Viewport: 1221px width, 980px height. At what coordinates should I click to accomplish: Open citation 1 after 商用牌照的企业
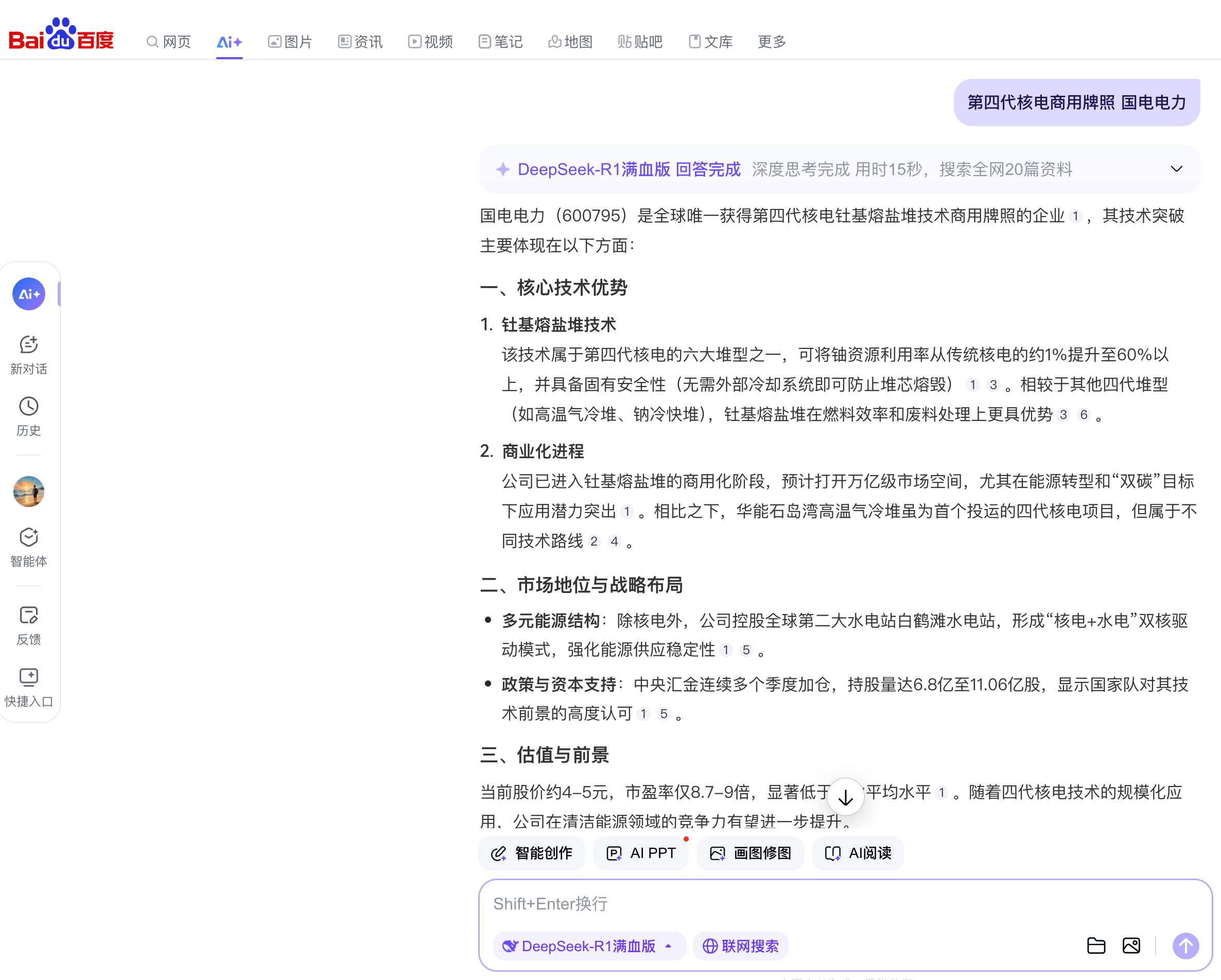tap(1075, 216)
